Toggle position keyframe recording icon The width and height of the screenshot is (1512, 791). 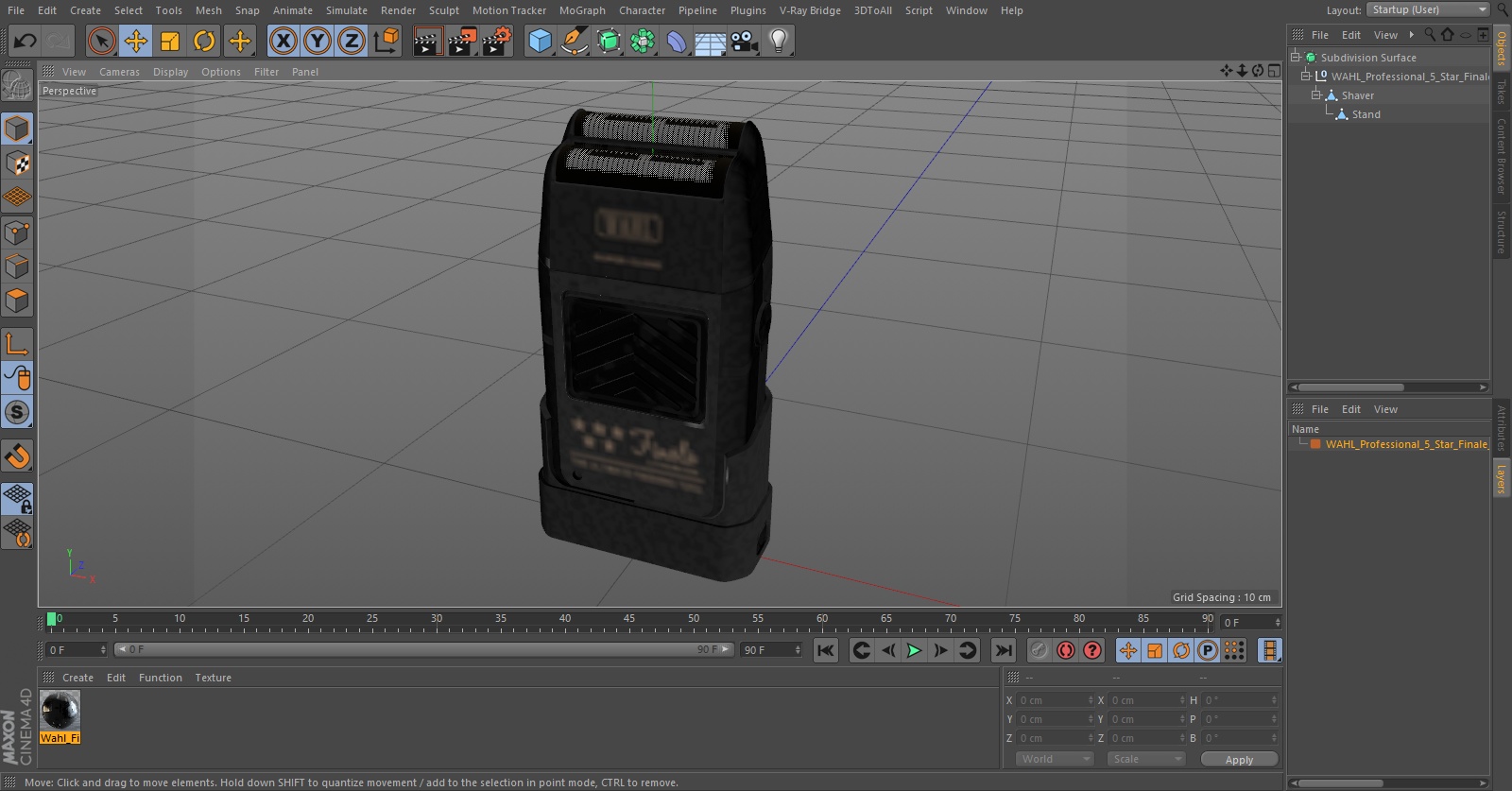[1128, 650]
